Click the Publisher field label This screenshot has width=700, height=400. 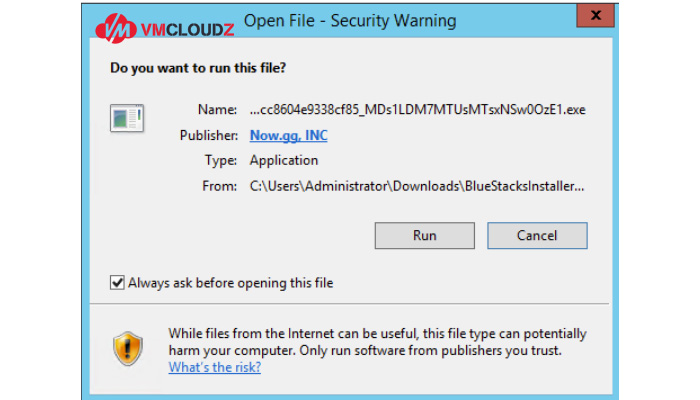[208, 135]
